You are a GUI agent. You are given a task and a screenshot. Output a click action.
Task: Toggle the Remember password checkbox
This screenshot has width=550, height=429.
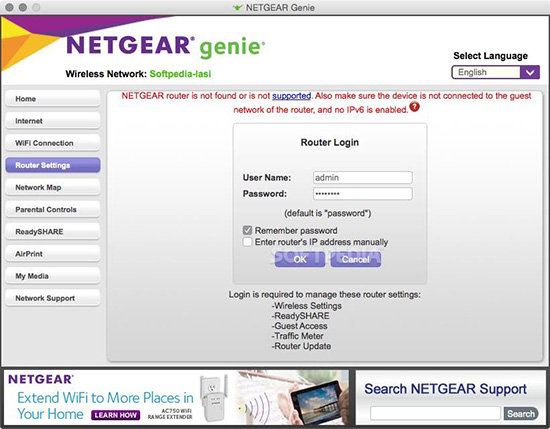[247, 230]
